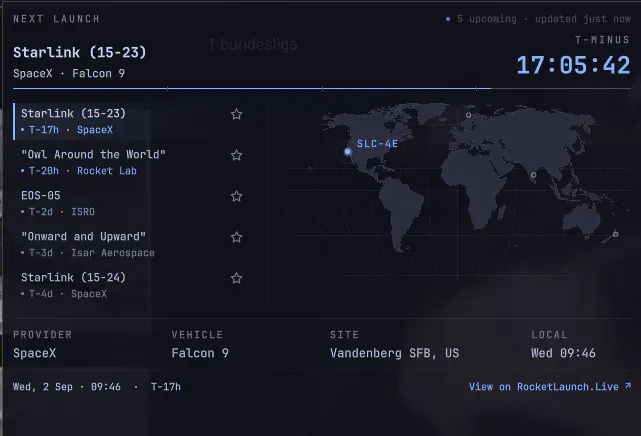Viewport: 641px width, 436px height.
Task: Open View on RocketLaunch.Live link
Action: [550, 387]
